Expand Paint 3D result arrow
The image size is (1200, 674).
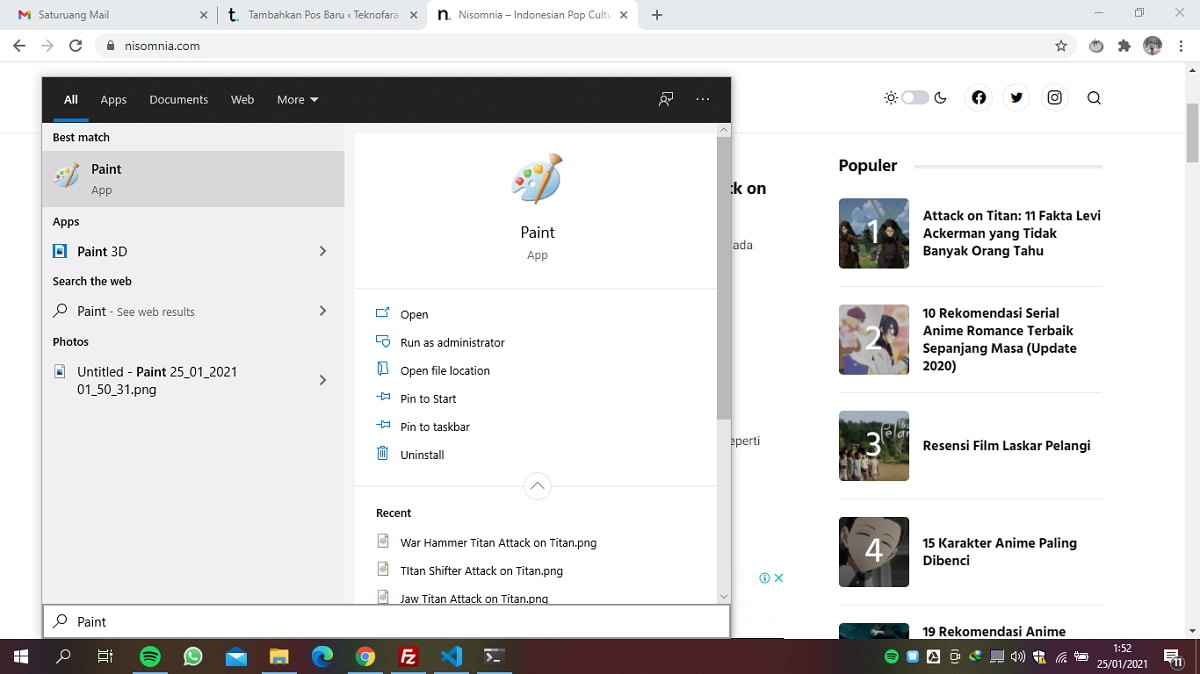click(322, 251)
